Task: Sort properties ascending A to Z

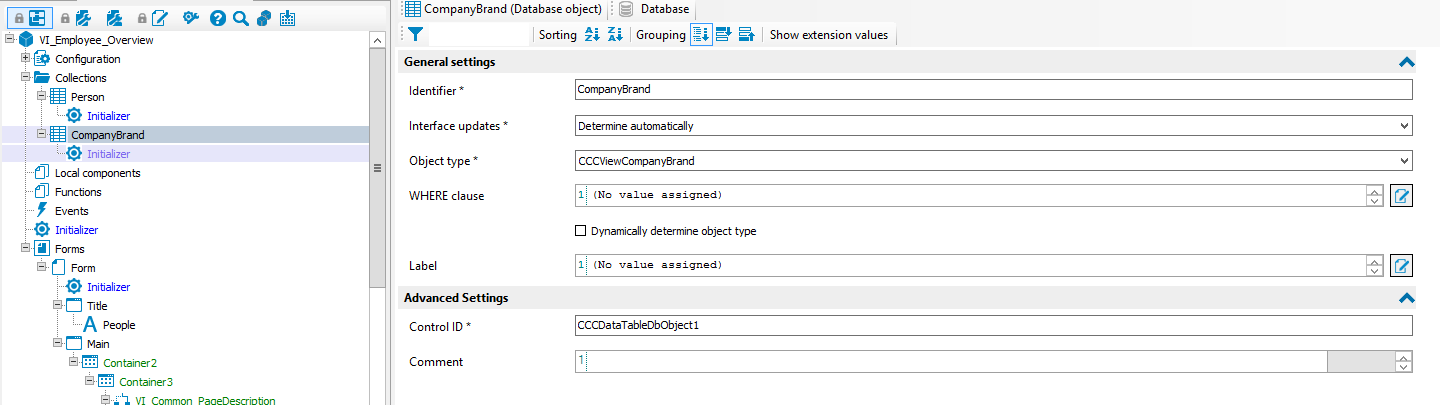Action: (x=592, y=34)
